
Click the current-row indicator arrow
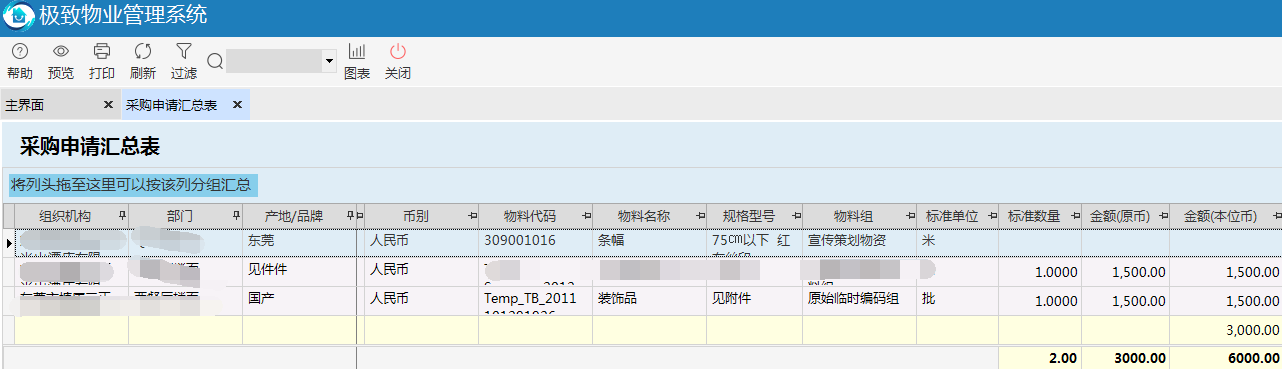pyautogui.click(x=9, y=243)
